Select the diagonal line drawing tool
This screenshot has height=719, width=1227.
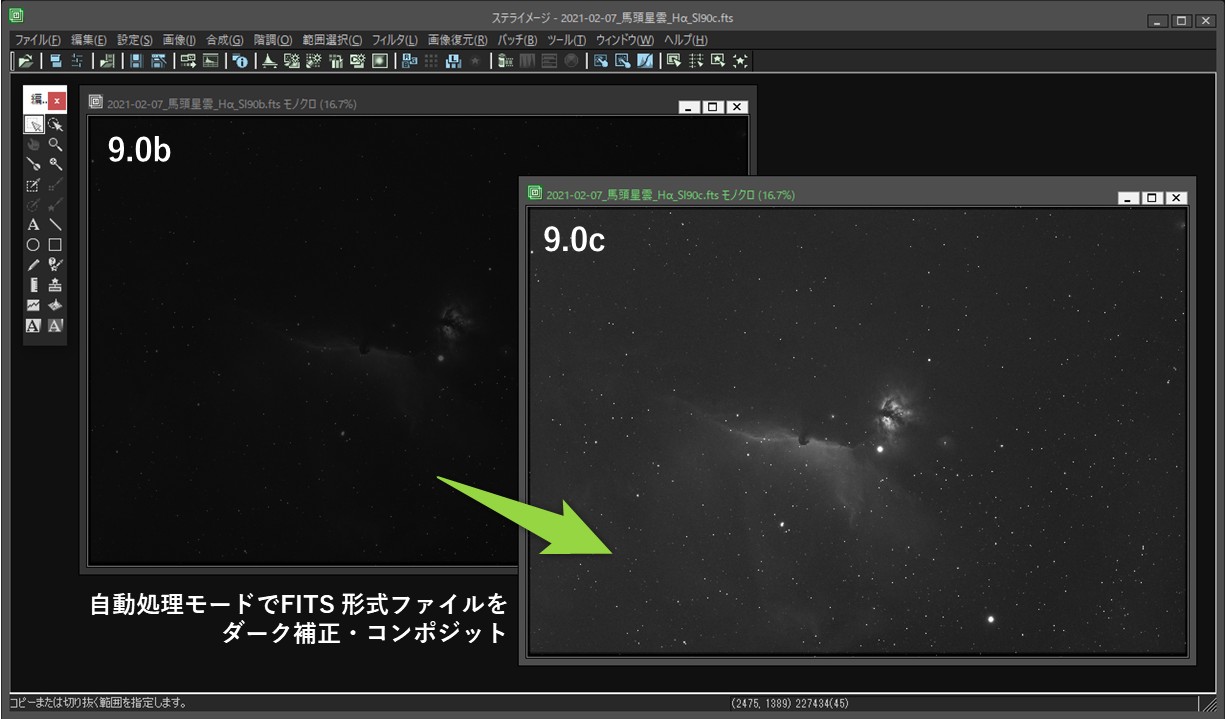click(56, 225)
